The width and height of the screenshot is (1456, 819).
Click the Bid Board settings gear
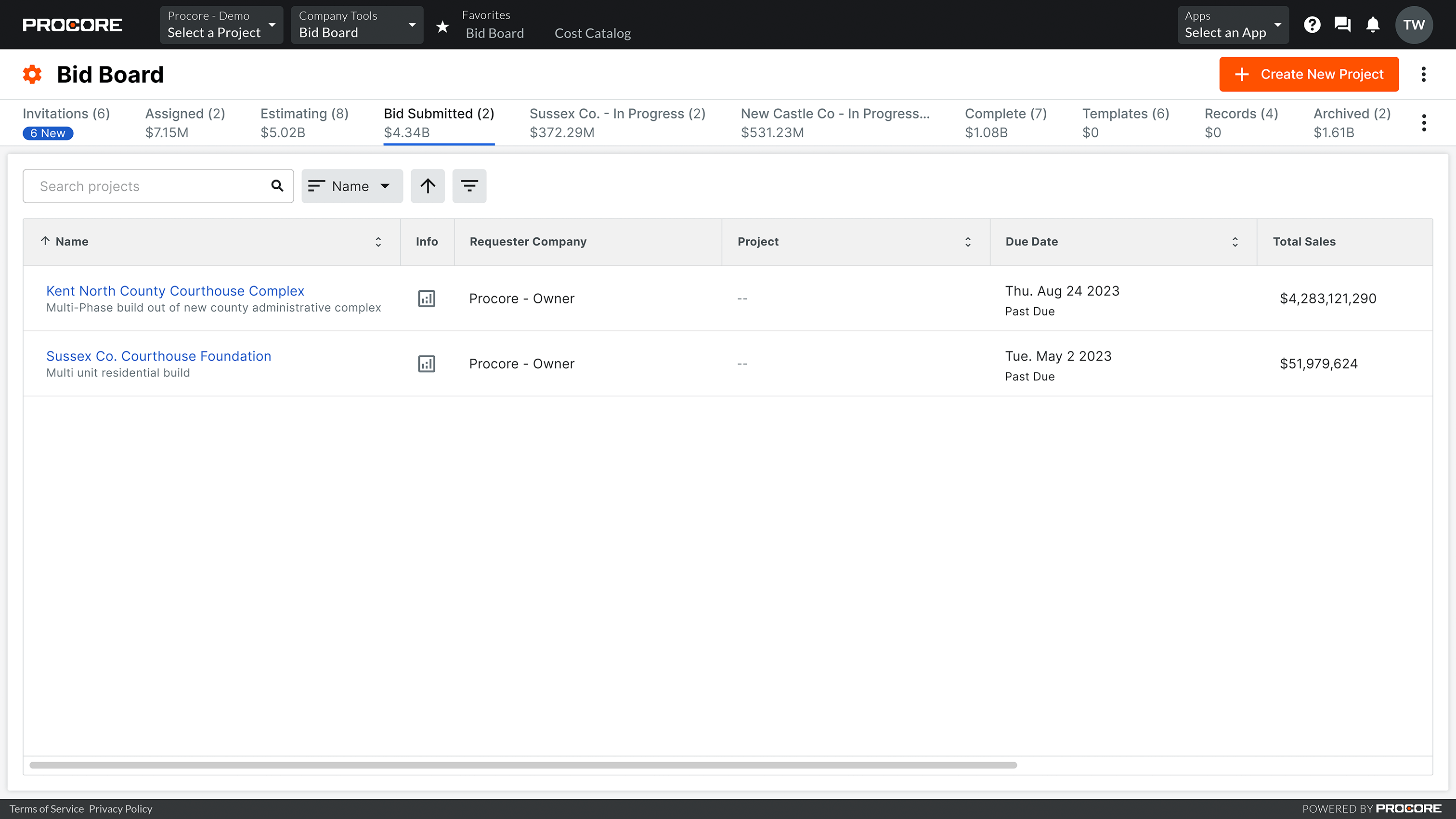(32, 74)
